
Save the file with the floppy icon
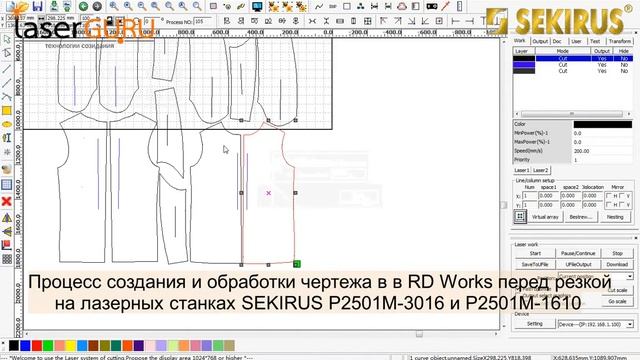tap(38, 6)
